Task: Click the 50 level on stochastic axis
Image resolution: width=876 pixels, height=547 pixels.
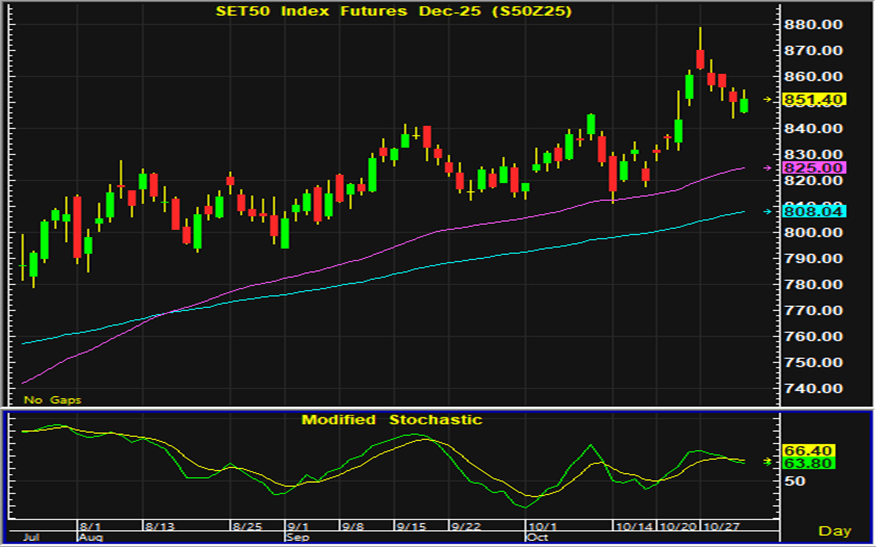Action: (795, 482)
